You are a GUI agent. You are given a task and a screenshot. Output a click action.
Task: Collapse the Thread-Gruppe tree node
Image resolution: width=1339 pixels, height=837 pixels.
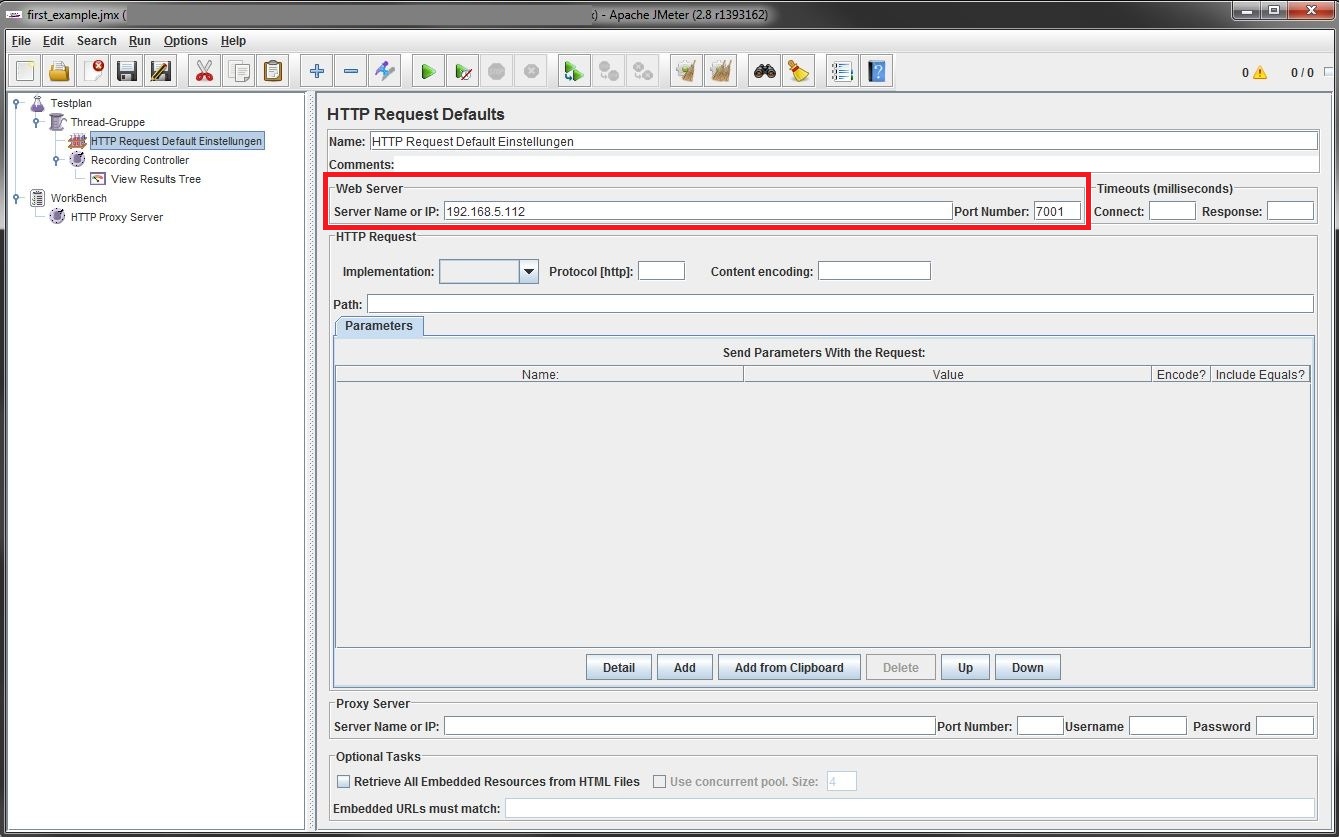pyautogui.click(x=36, y=122)
